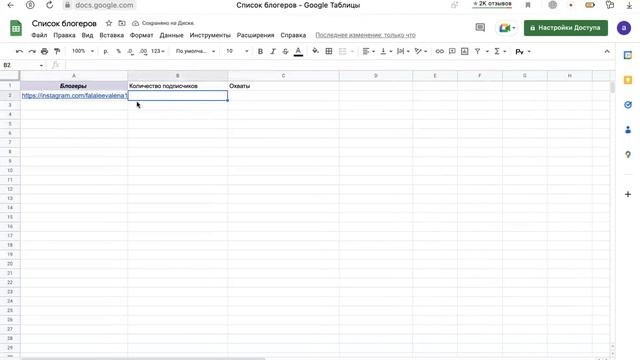
Task: Open the Файл menu
Action: pyautogui.click(x=39, y=35)
